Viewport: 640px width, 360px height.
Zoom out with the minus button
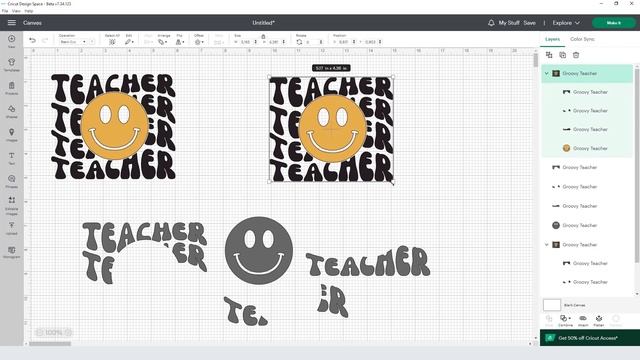40,333
